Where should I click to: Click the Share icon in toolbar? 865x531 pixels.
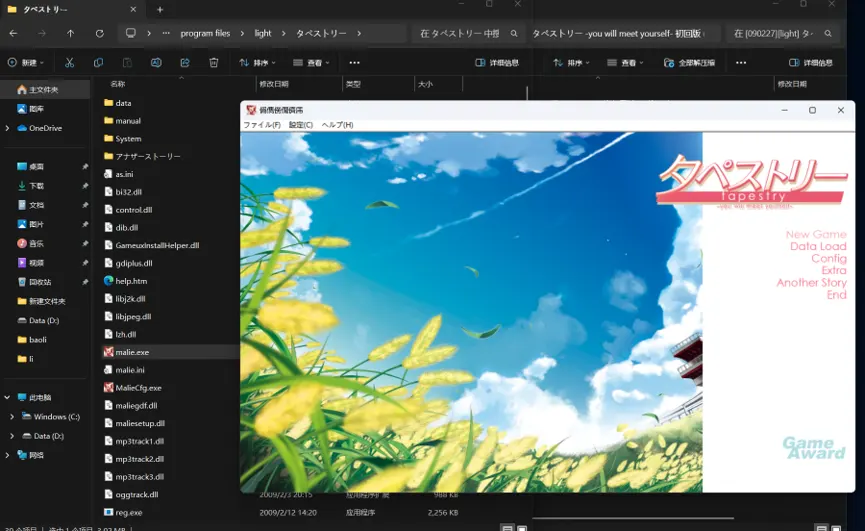pyautogui.click(x=185, y=63)
